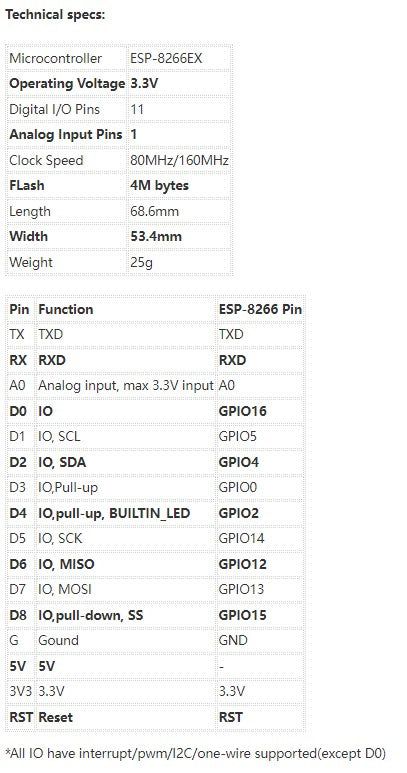The image size is (407, 773).
Task: Select the 68.6mm length value
Action: coord(154,211)
